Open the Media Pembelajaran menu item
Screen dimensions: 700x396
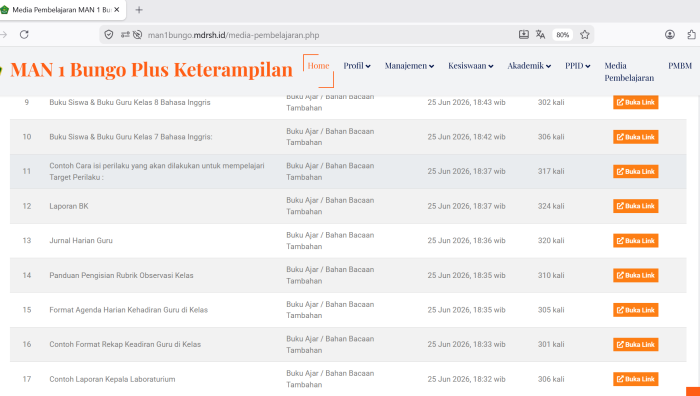click(629, 71)
